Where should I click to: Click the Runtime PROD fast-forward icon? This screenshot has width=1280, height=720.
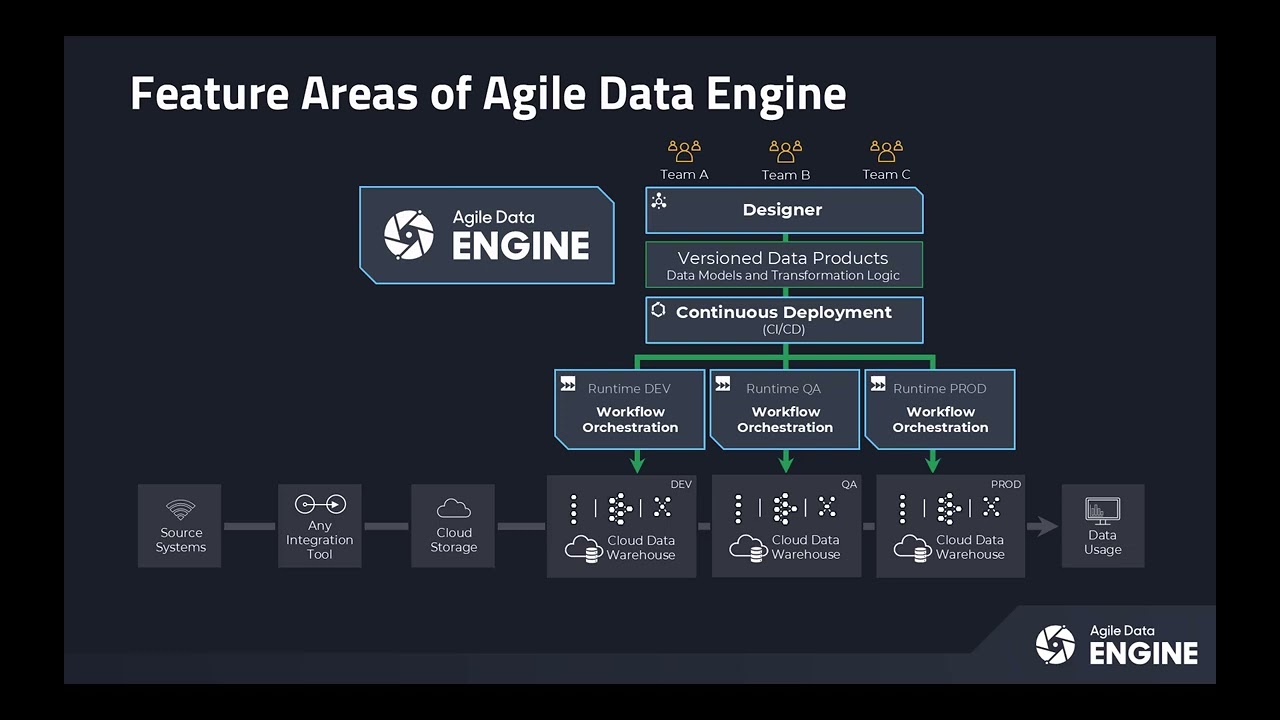[878, 384]
